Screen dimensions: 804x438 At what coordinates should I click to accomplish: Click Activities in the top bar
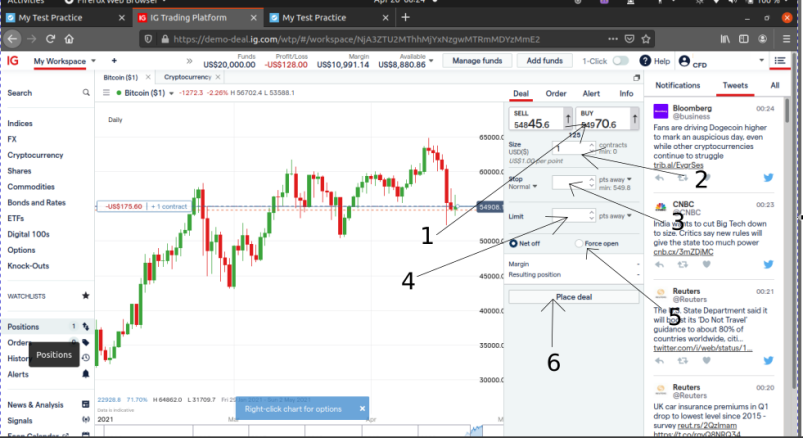(26, 2)
